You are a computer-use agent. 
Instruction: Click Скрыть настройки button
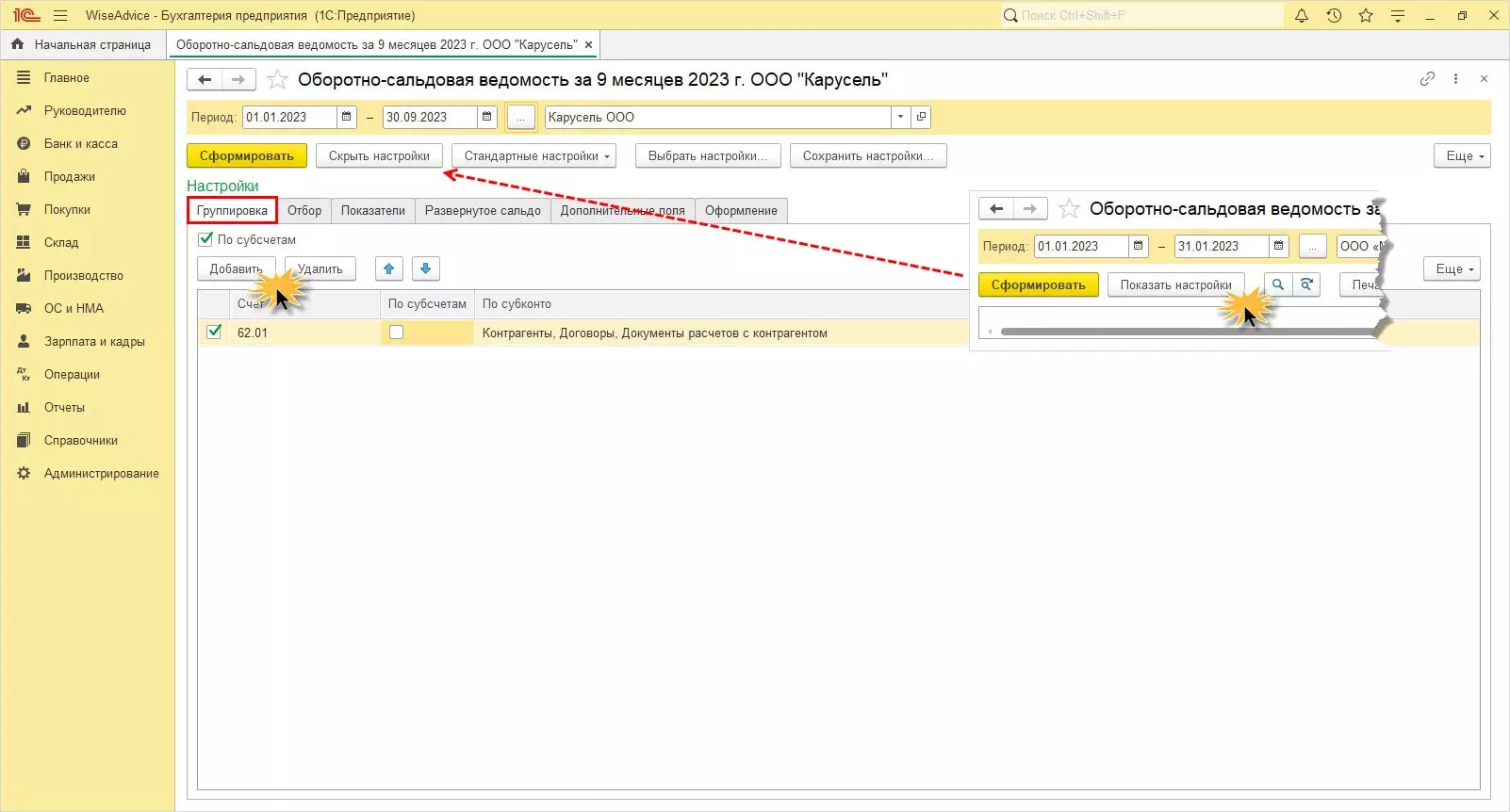pyautogui.click(x=379, y=156)
